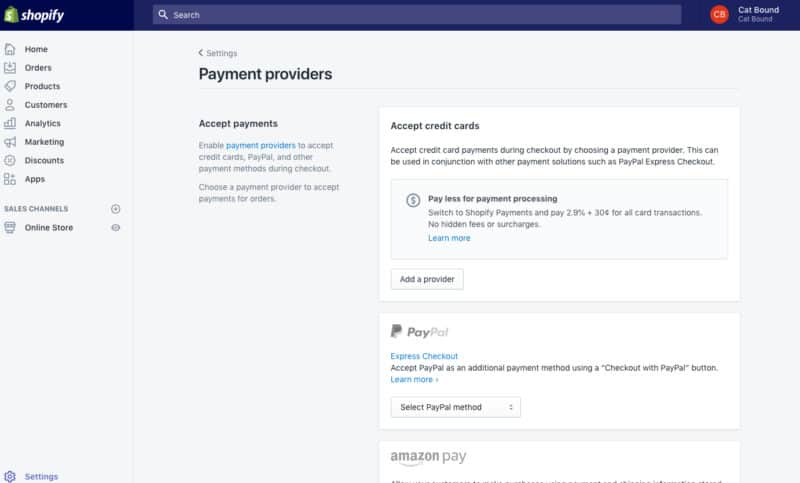
Task: Open Home via its house icon
Action: 10,49
